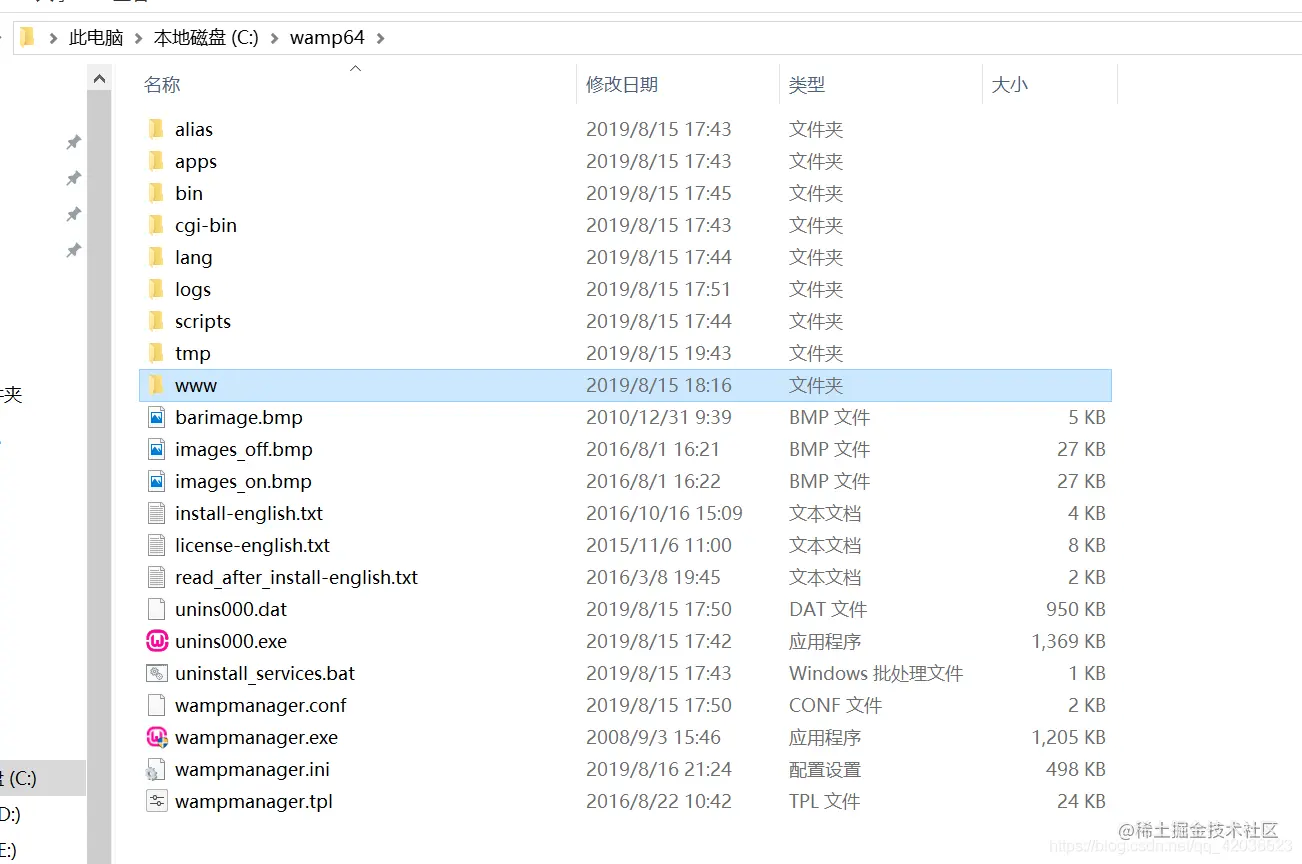Click the Windows 批处理文件 type cell
Screen dimensions: 1302x864
click(876, 673)
